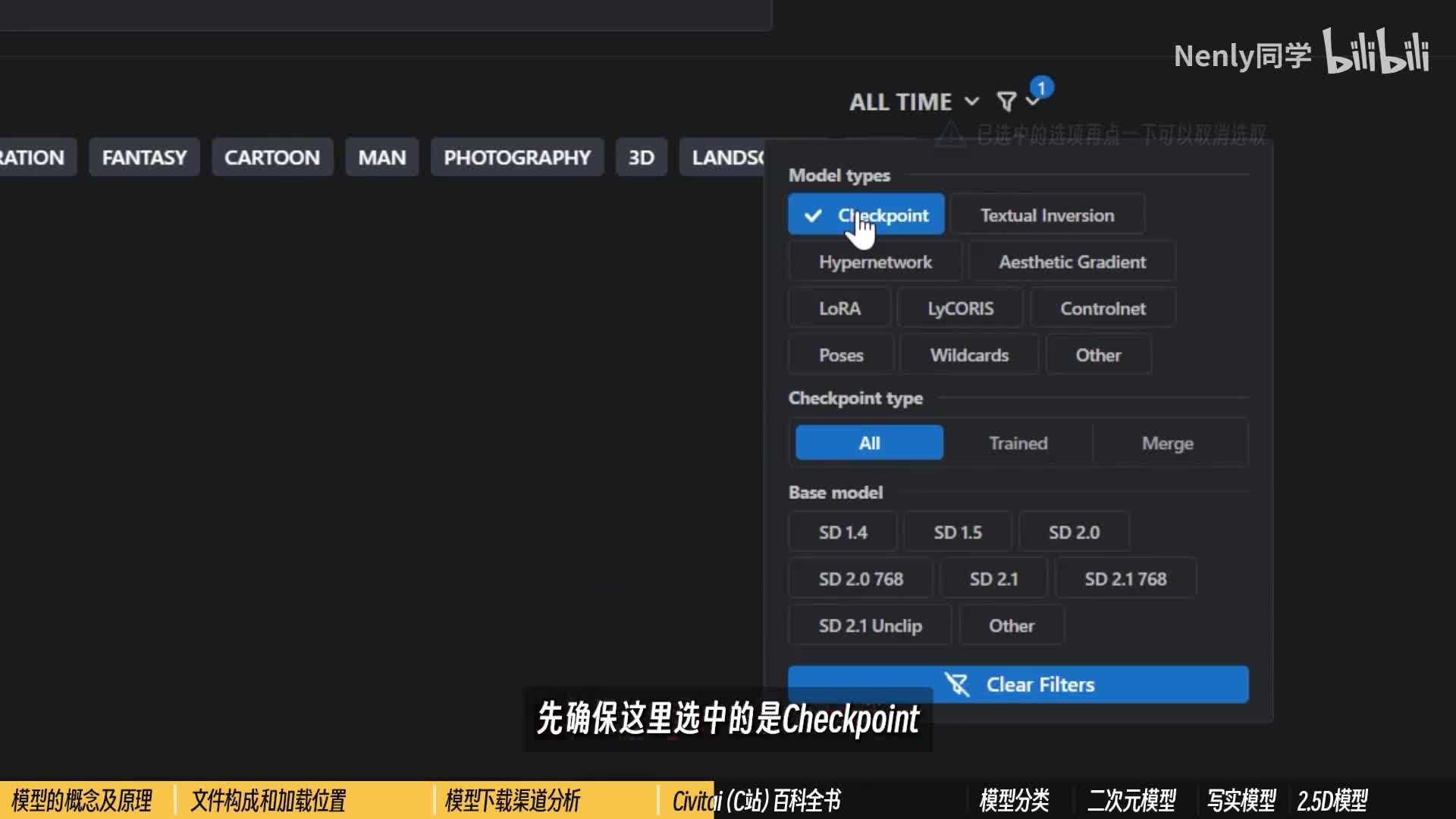Click the filter funnel icon
This screenshot has height=819, width=1456.
tap(1006, 102)
